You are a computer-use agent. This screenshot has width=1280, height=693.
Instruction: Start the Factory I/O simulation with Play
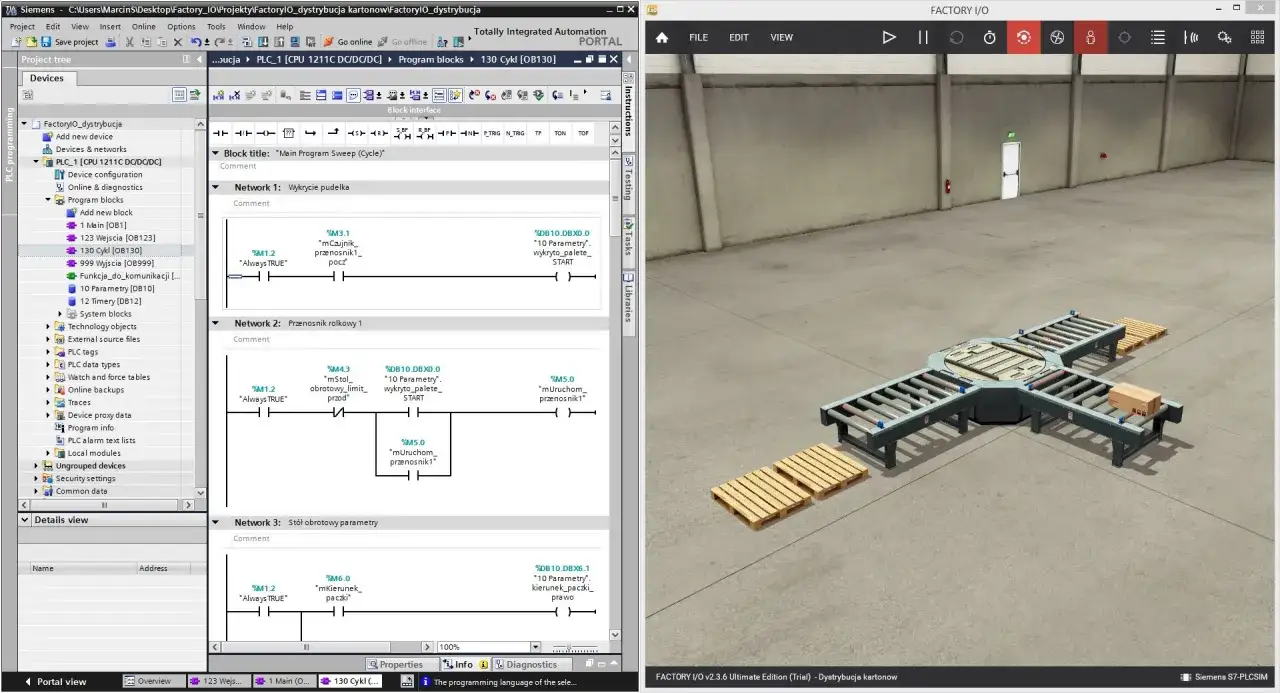click(889, 37)
